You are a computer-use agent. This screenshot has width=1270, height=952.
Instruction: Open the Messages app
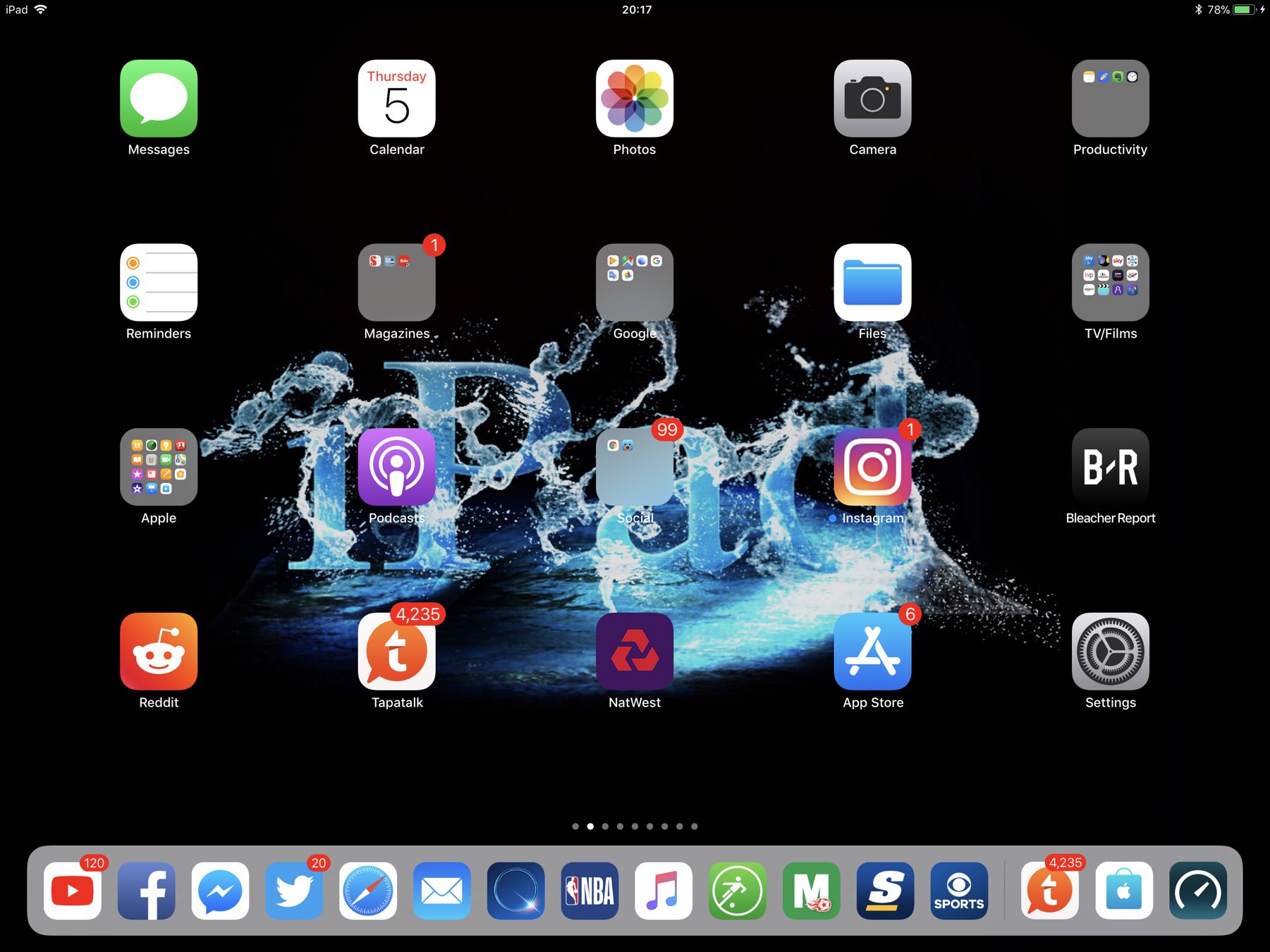click(159, 98)
